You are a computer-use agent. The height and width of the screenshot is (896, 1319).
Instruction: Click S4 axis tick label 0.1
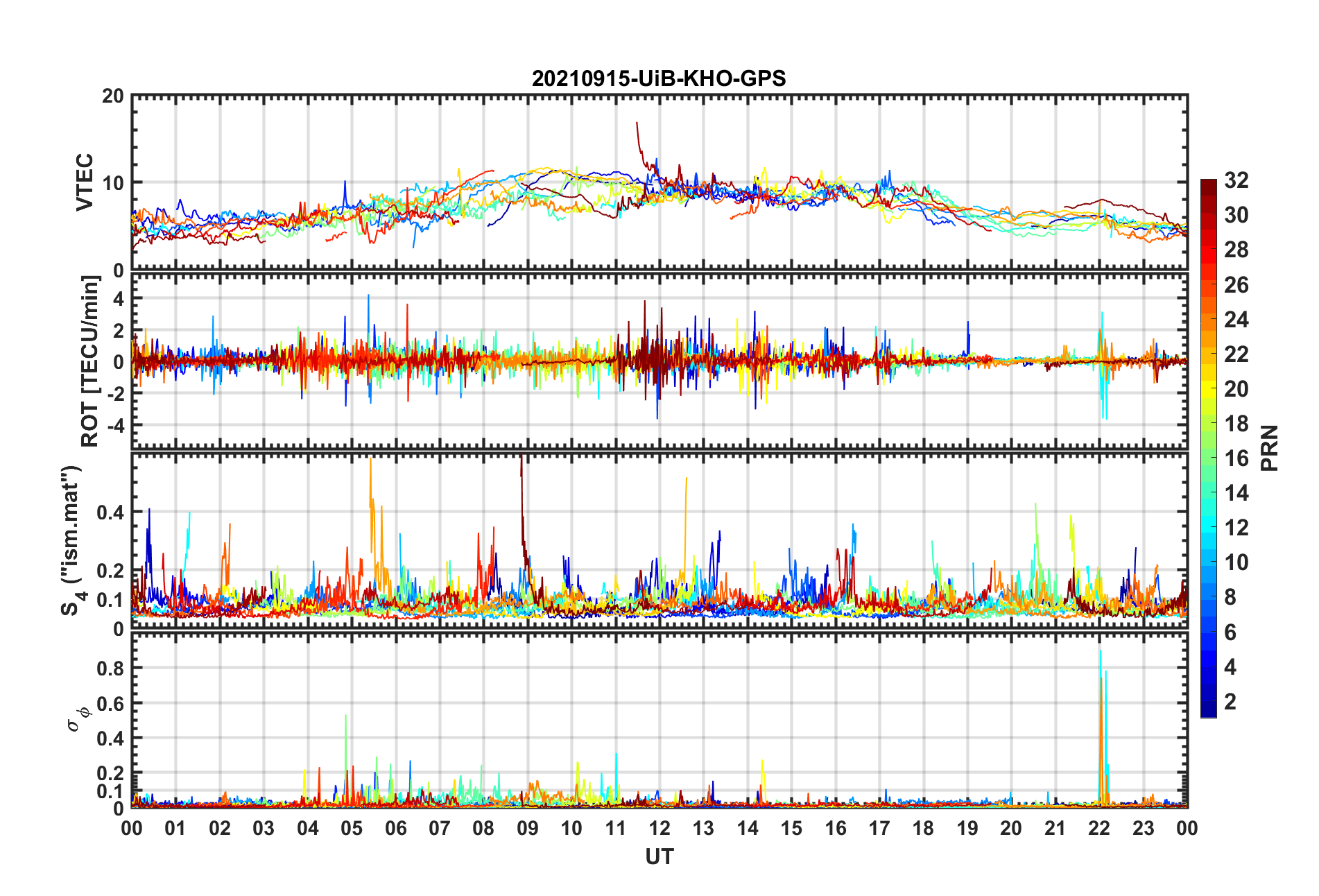pos(111,600)
